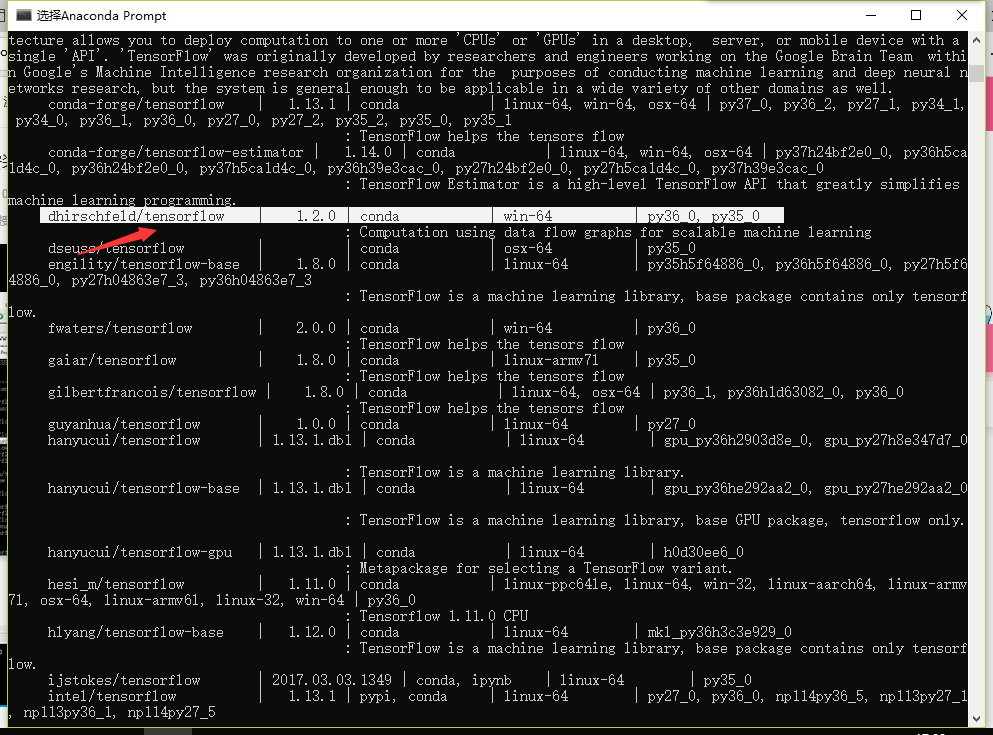Click version 1.2.0 in highlighted row
993x735 pixels.
point(316,216)
